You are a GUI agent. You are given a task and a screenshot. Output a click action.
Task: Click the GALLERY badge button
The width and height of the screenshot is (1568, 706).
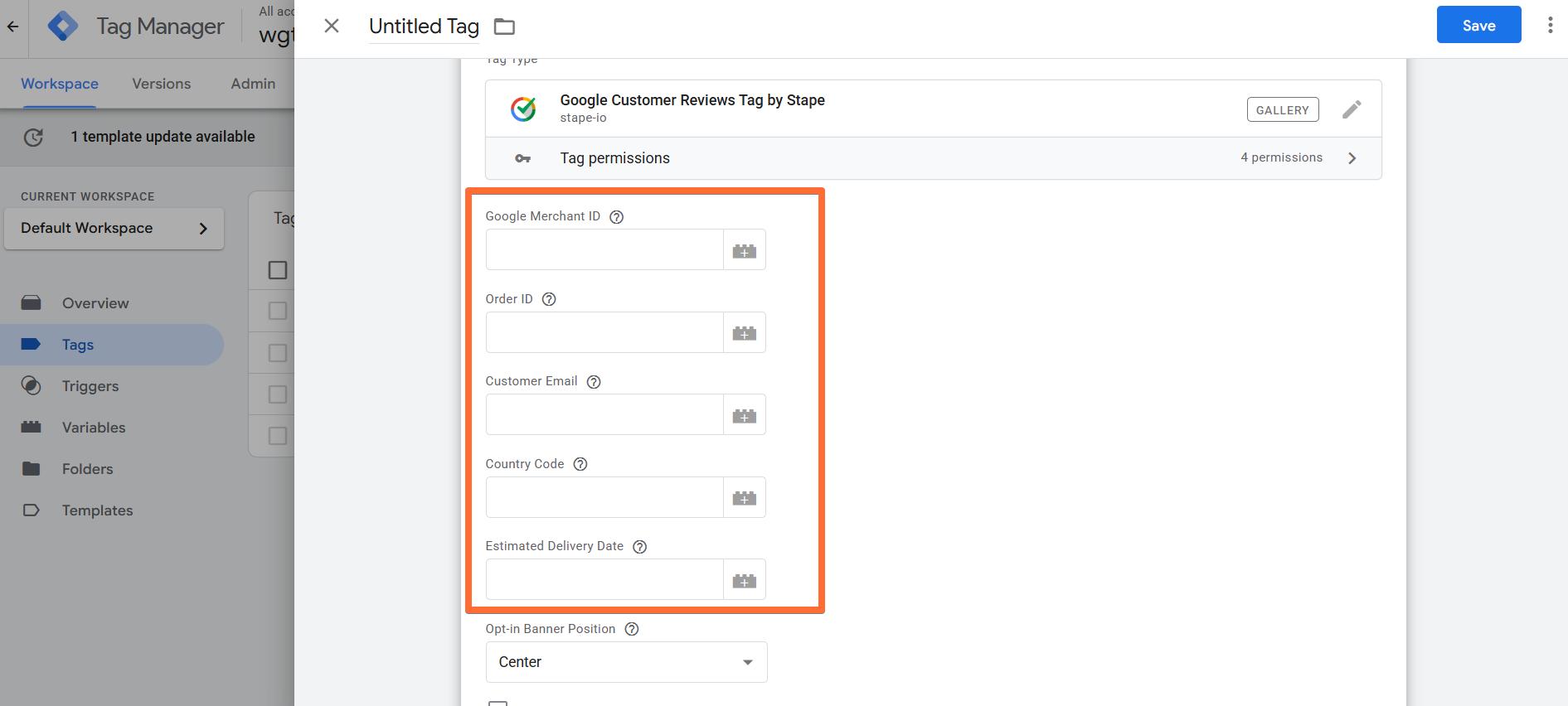coord(1283,109)
